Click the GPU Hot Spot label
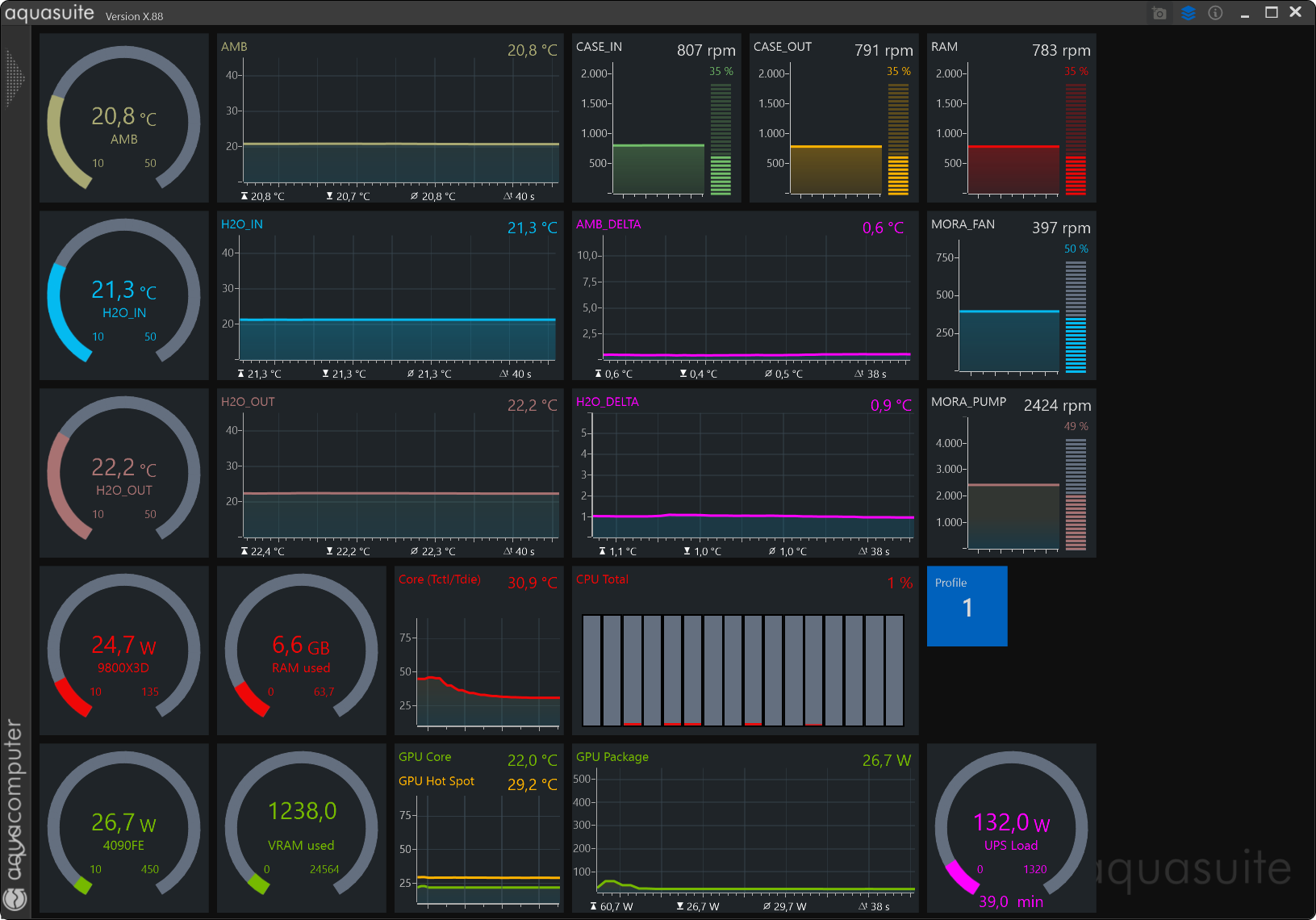This screenshot has height=920, width=1316. [x=437, y=781]
